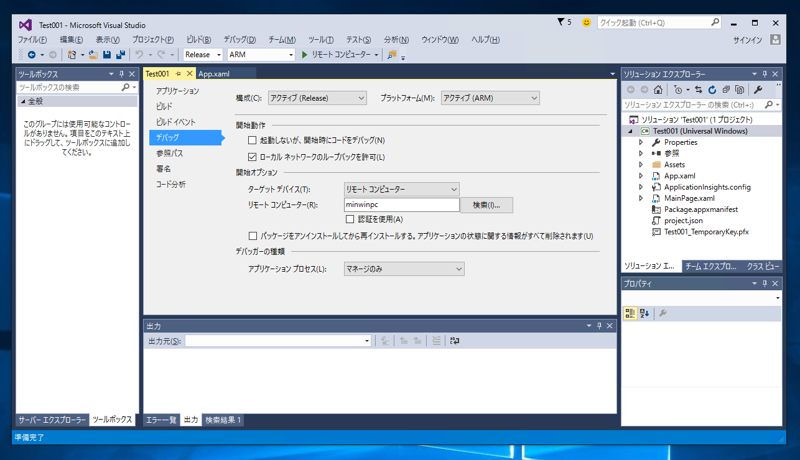Image resolution: width=800 pixels, height=460 pixels.
Task: Open the ビルド(B) menu
Action: point(198,40)
